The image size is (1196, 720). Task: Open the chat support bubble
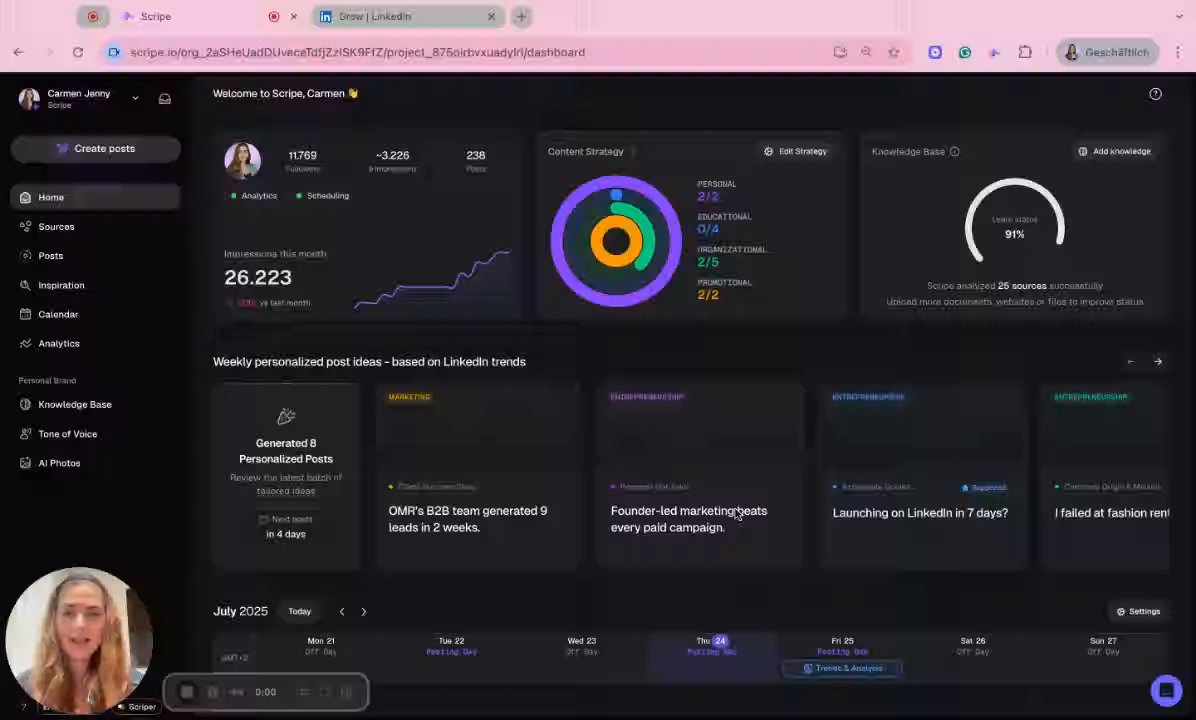pyautogui.click(x=1166, y=690)
